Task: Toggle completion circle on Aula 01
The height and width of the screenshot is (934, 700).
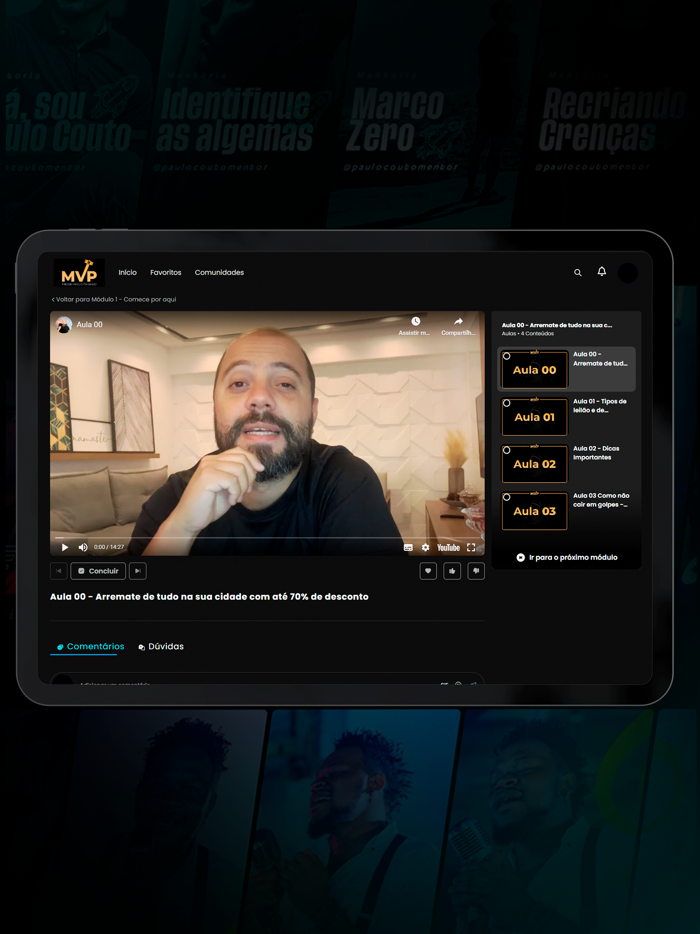Action: click(x=506, y=403)
